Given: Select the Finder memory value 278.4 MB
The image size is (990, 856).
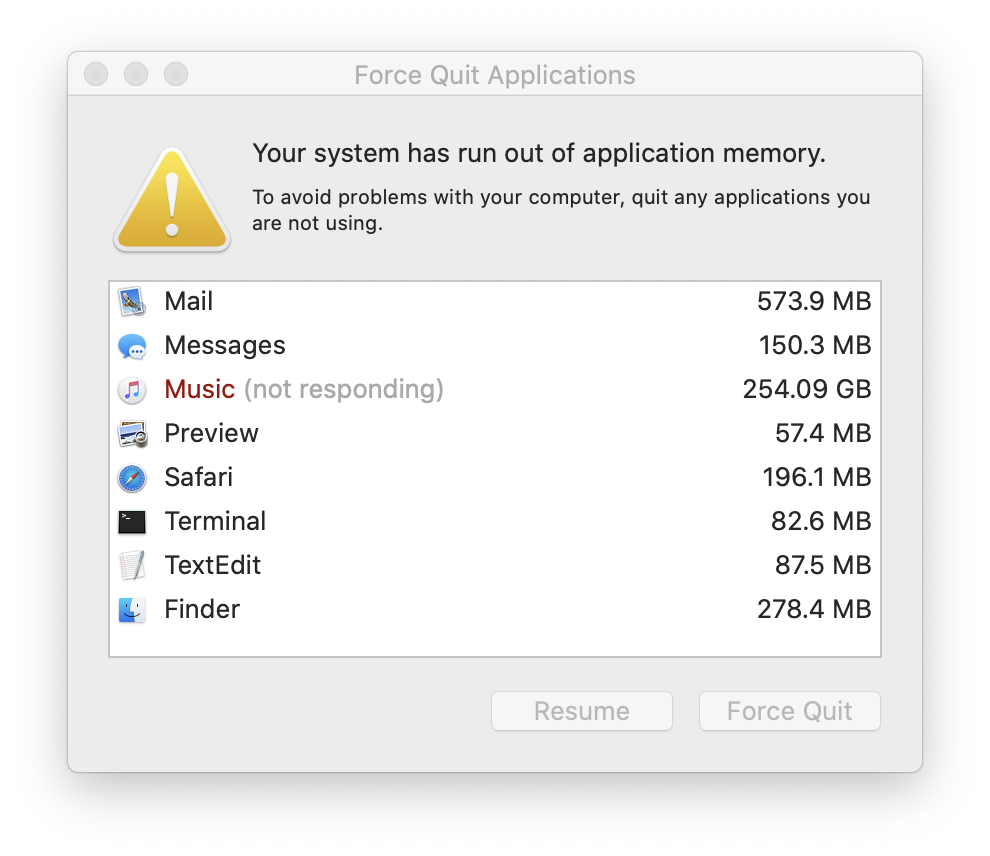Looking at the screenshot, I should tap(814, 609).
